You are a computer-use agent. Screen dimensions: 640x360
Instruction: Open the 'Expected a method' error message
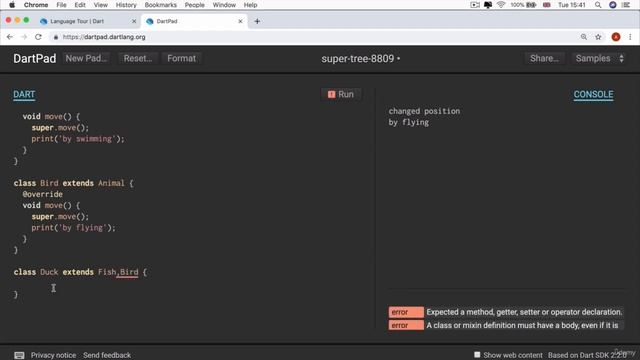[506, 312]
